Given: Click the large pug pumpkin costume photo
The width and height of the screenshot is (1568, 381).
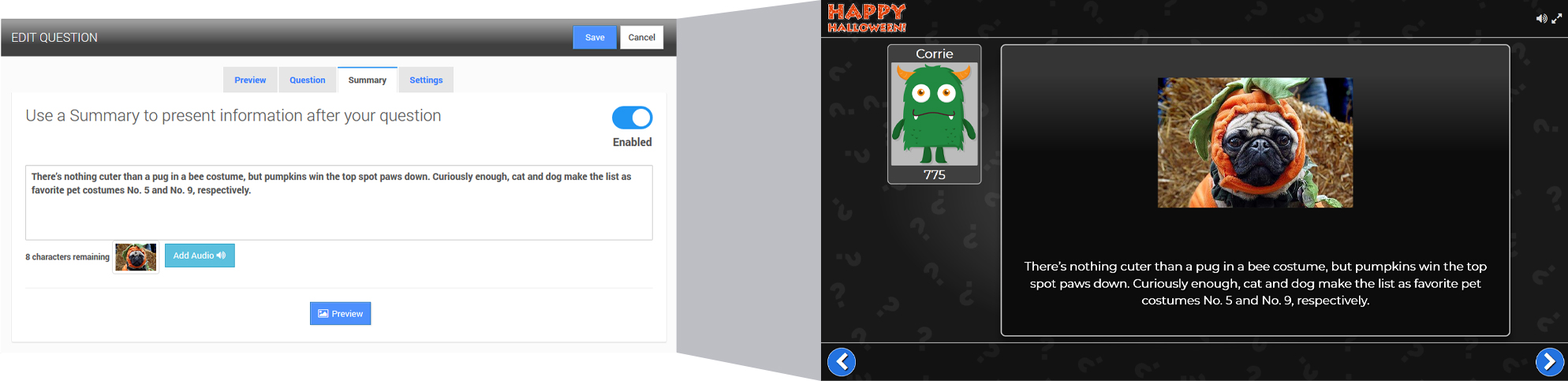Looking at the screenshot, I should [1254, 143].
